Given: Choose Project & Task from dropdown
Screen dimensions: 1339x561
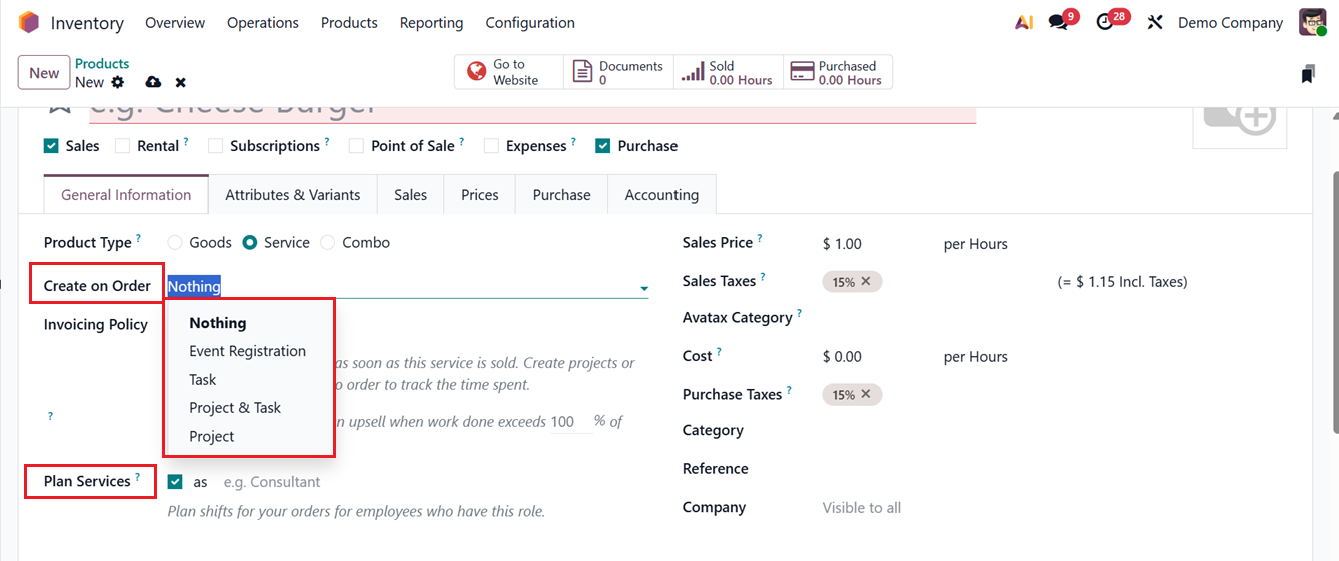Looking at the screenshot, I should click(x=235, y=408).
